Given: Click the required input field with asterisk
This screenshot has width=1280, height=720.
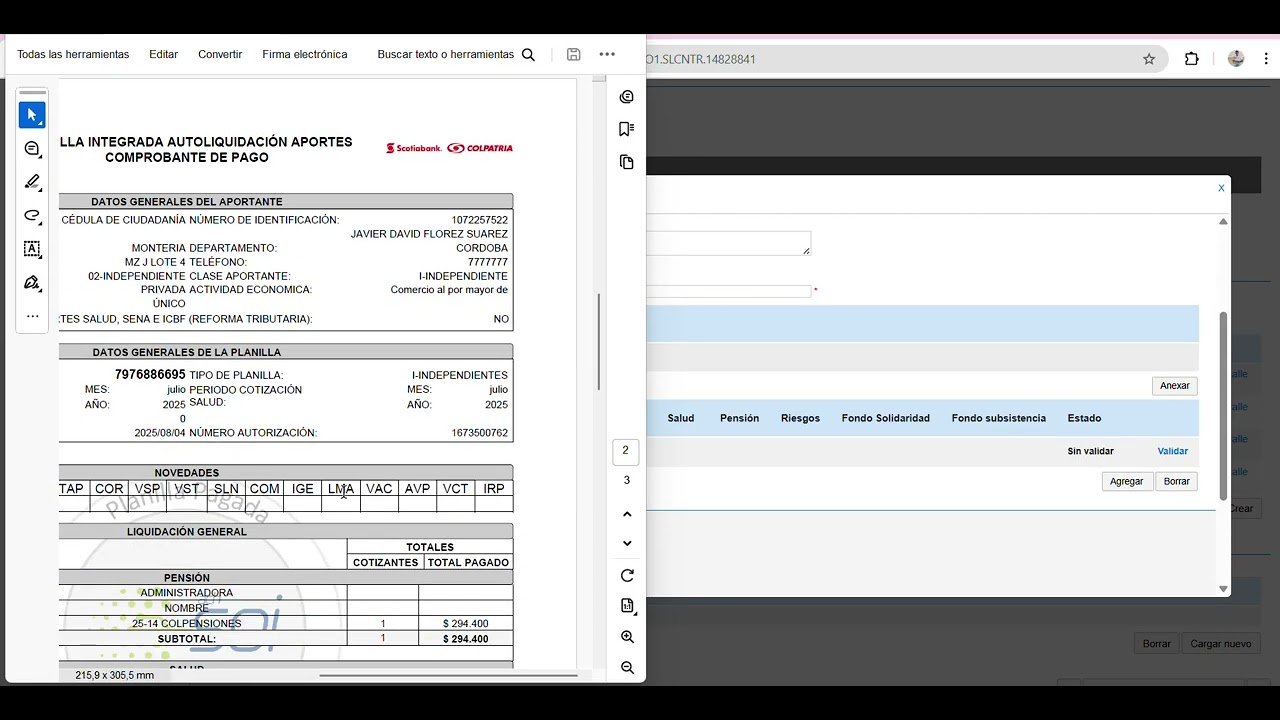Looking at the screenshot, I should coord(728,291).
